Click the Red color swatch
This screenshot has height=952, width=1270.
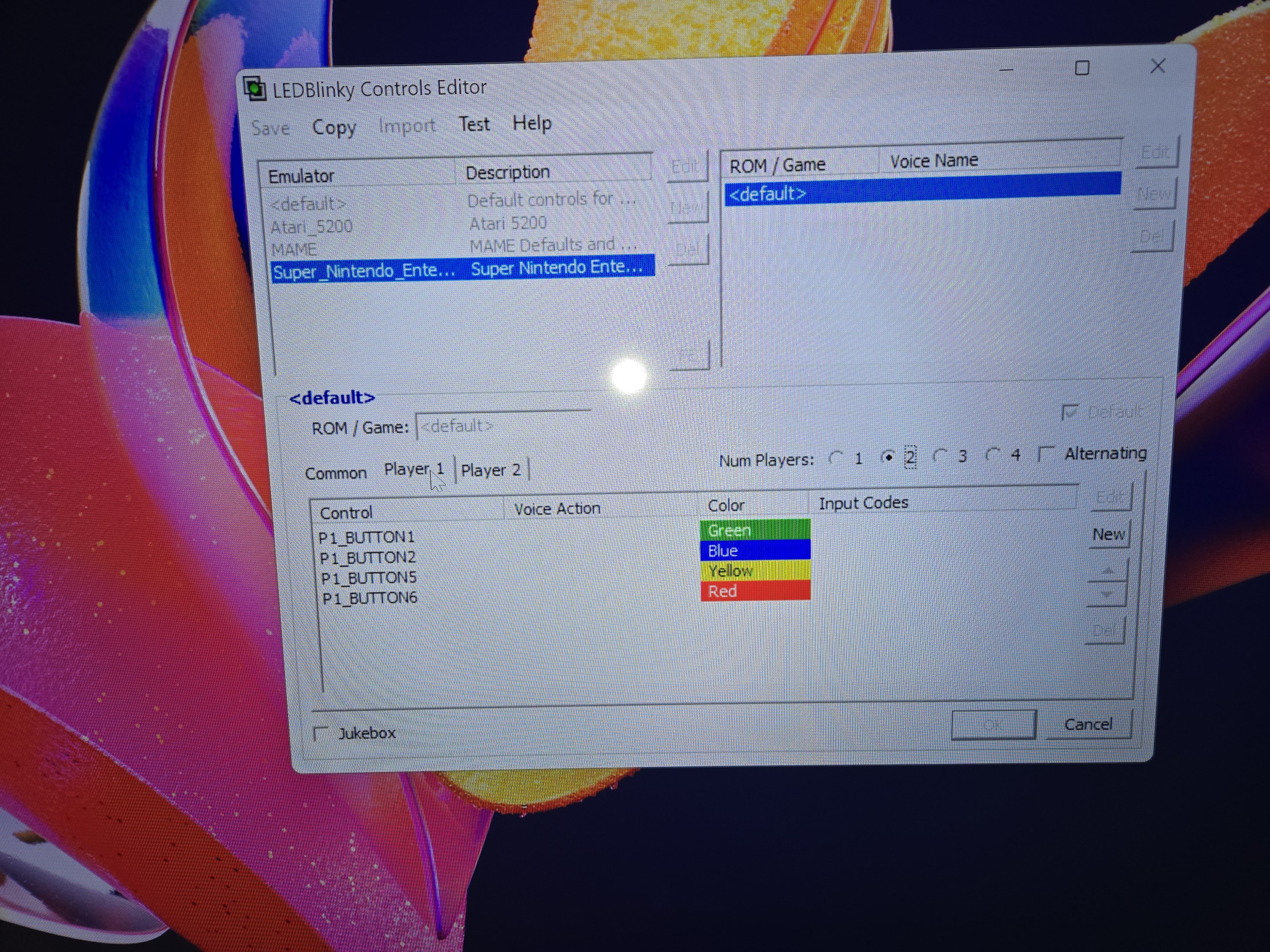pos(756,591)
